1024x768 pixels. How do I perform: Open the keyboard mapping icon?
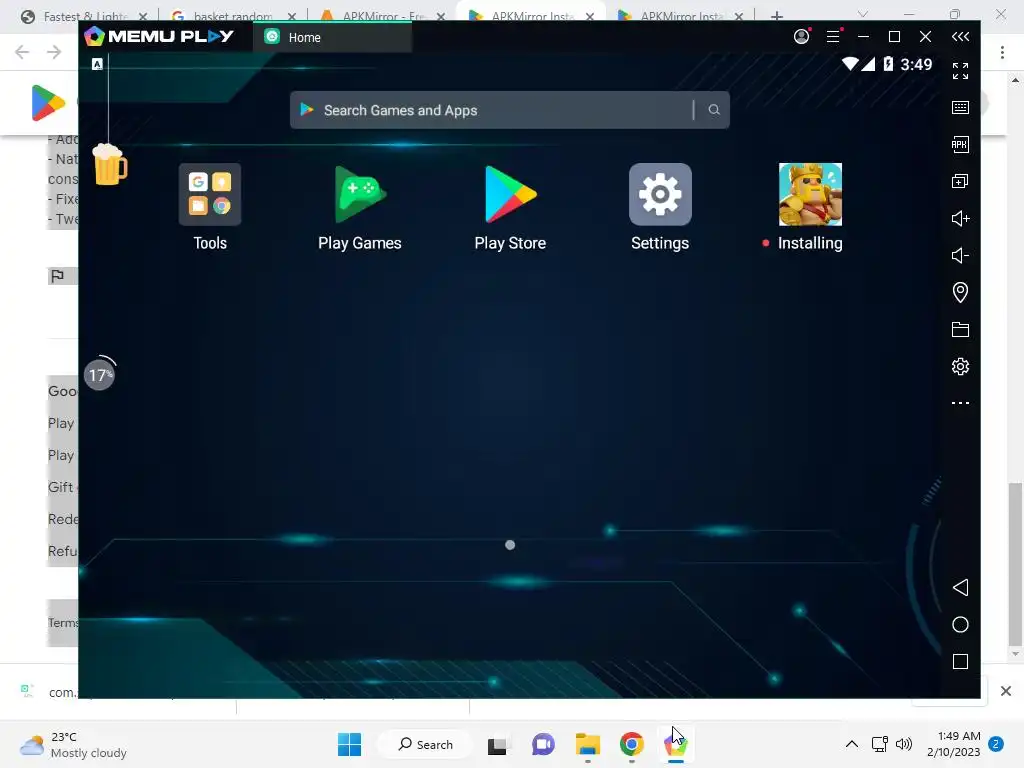[x=960, y=107]
